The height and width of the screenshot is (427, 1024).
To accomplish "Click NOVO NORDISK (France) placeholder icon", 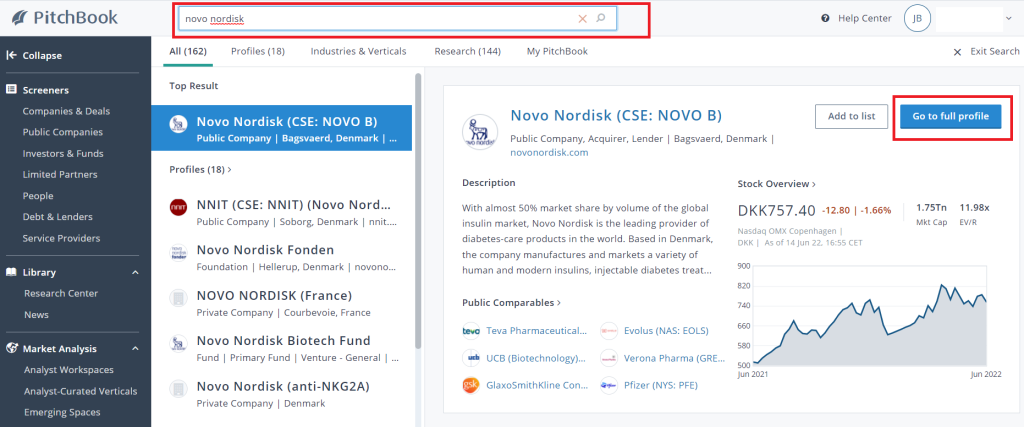I will point(178,298).
